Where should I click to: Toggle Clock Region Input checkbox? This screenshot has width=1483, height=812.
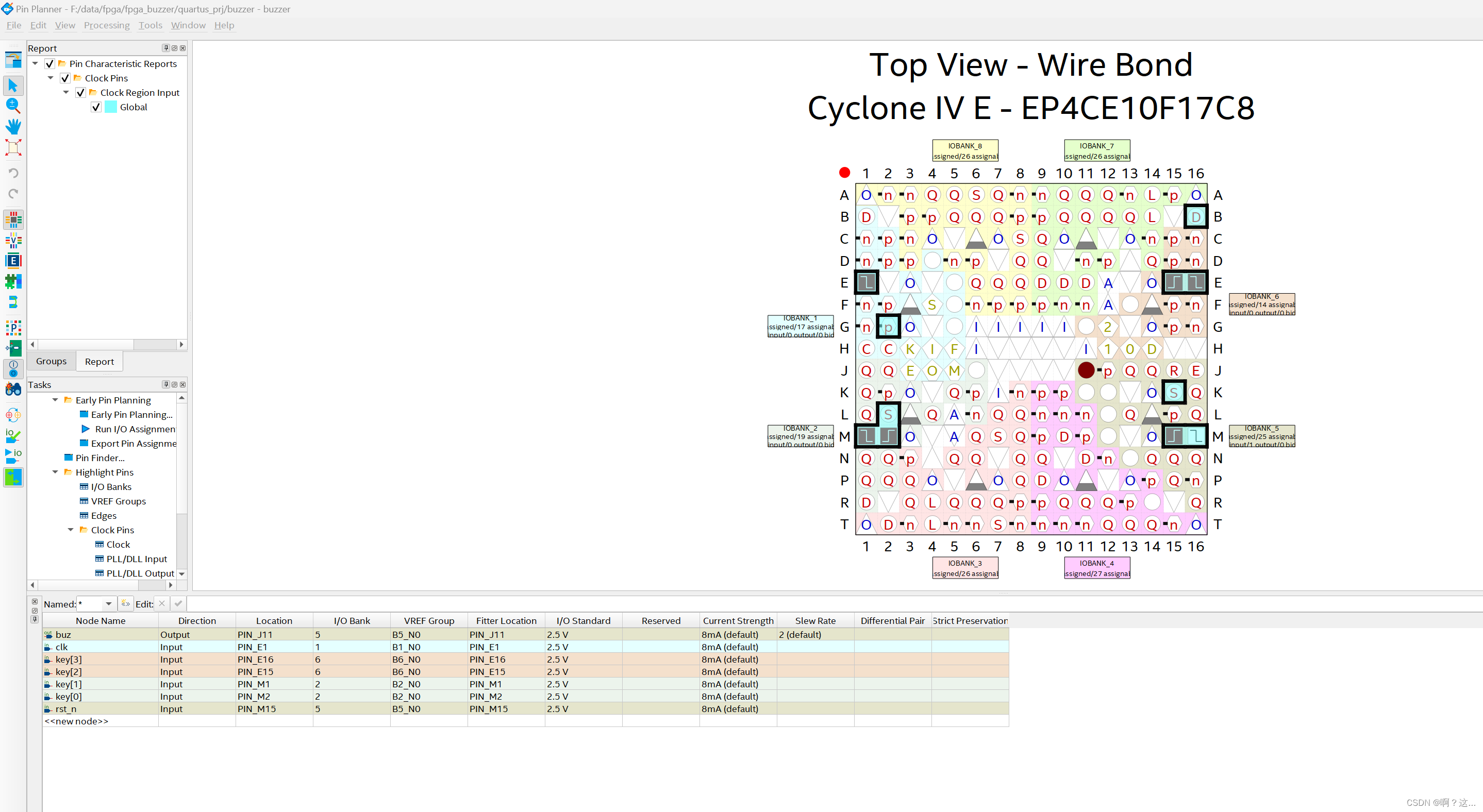click(80, 92)
